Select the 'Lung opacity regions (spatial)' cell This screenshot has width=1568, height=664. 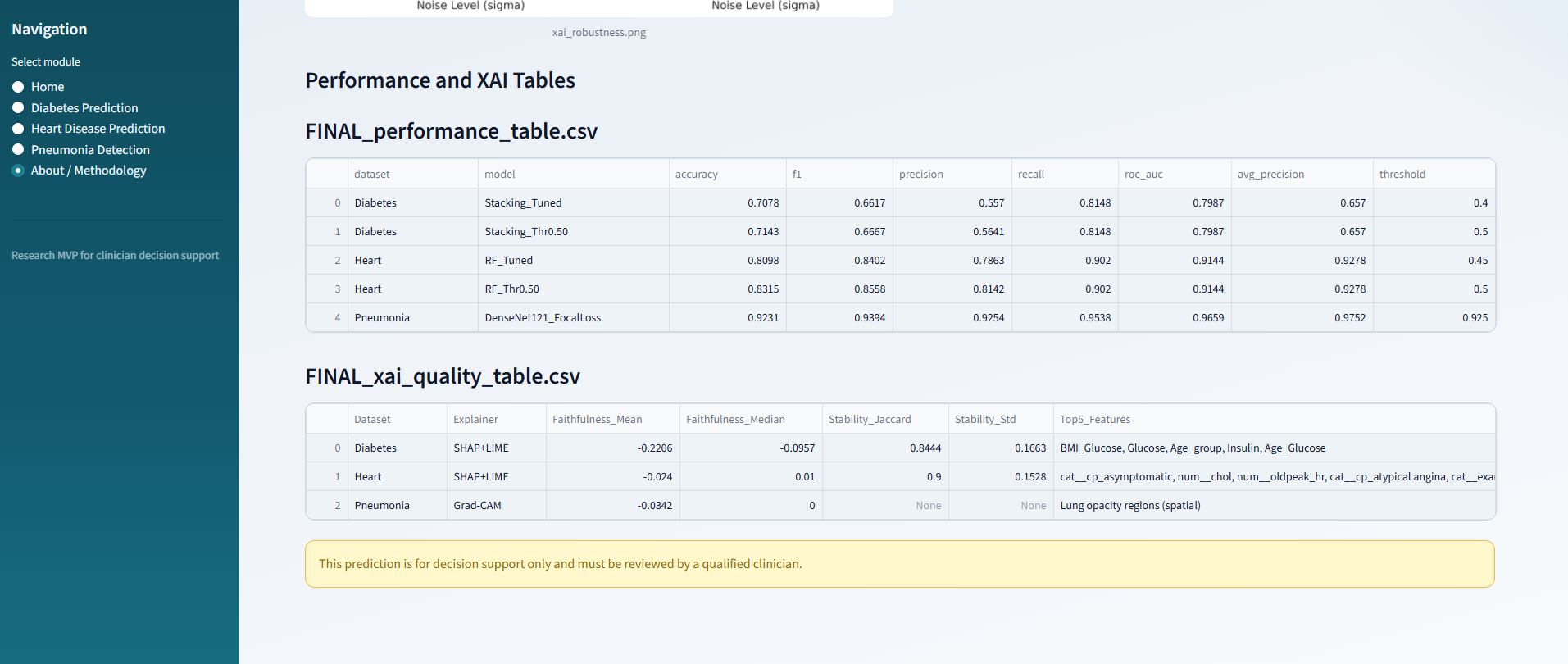(1274, 505)
